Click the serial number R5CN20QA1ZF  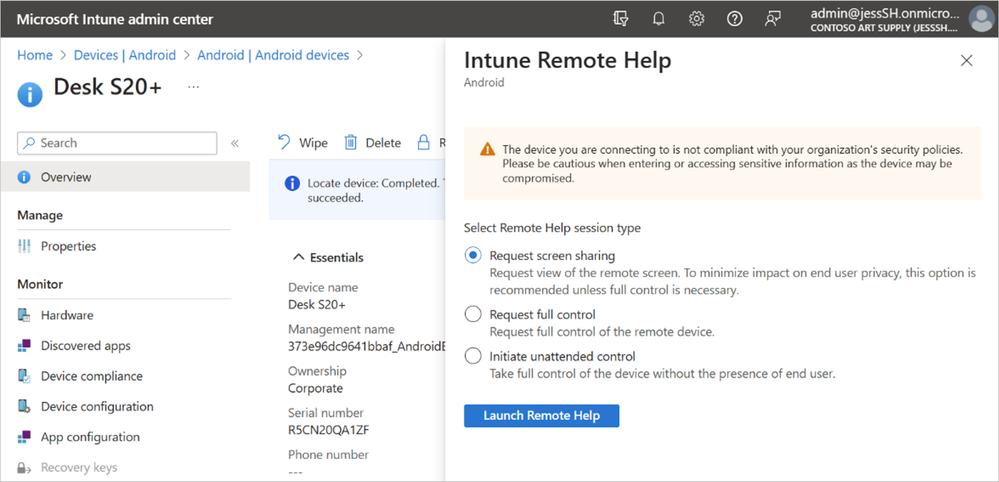(x=329, y=430)
